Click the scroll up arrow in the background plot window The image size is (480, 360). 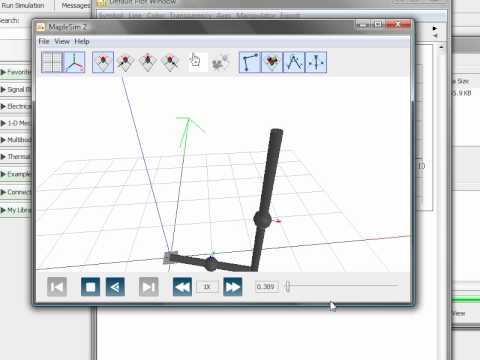441,47
